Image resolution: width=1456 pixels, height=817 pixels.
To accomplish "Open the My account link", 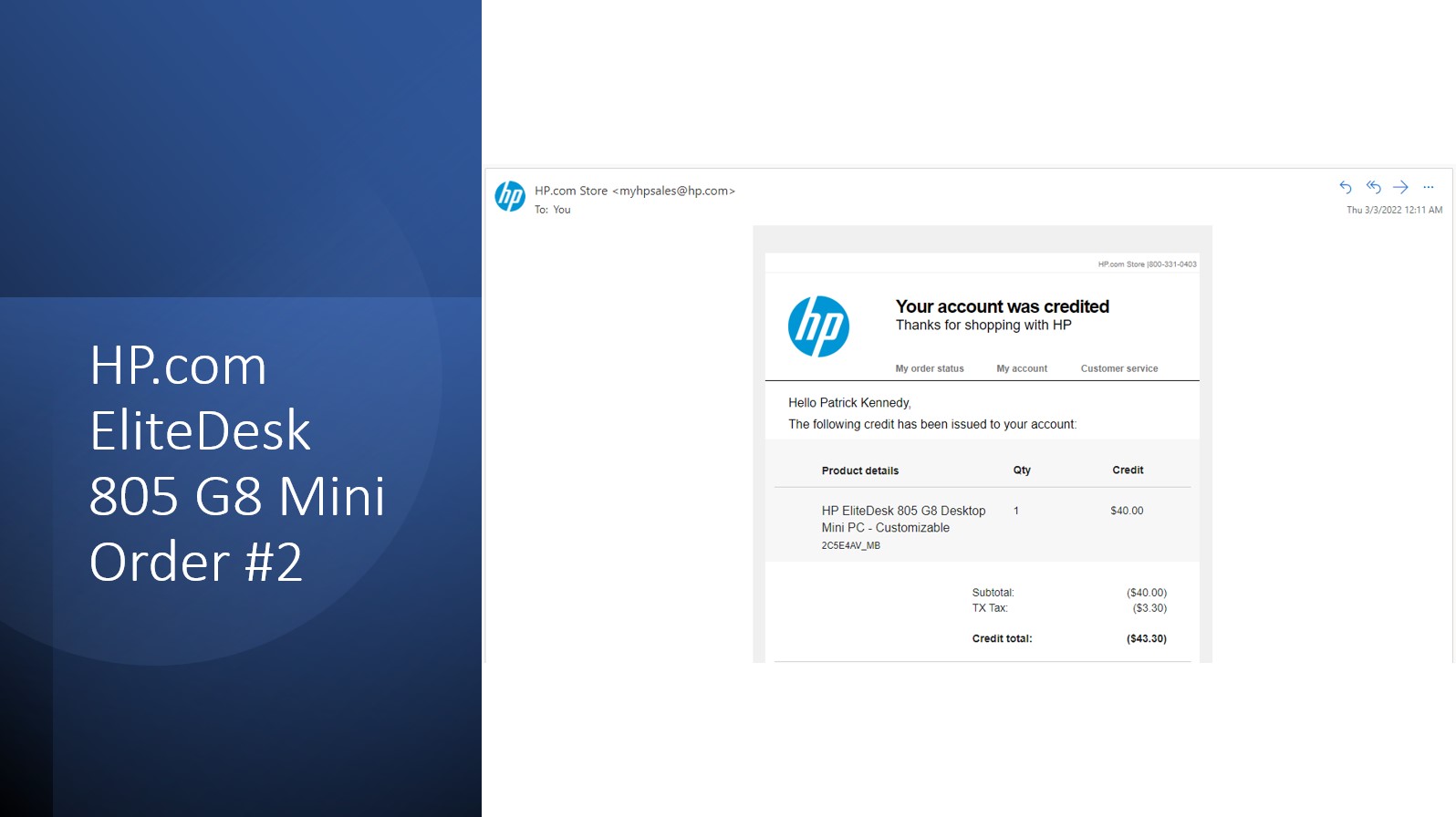I will pos(1022,368).
